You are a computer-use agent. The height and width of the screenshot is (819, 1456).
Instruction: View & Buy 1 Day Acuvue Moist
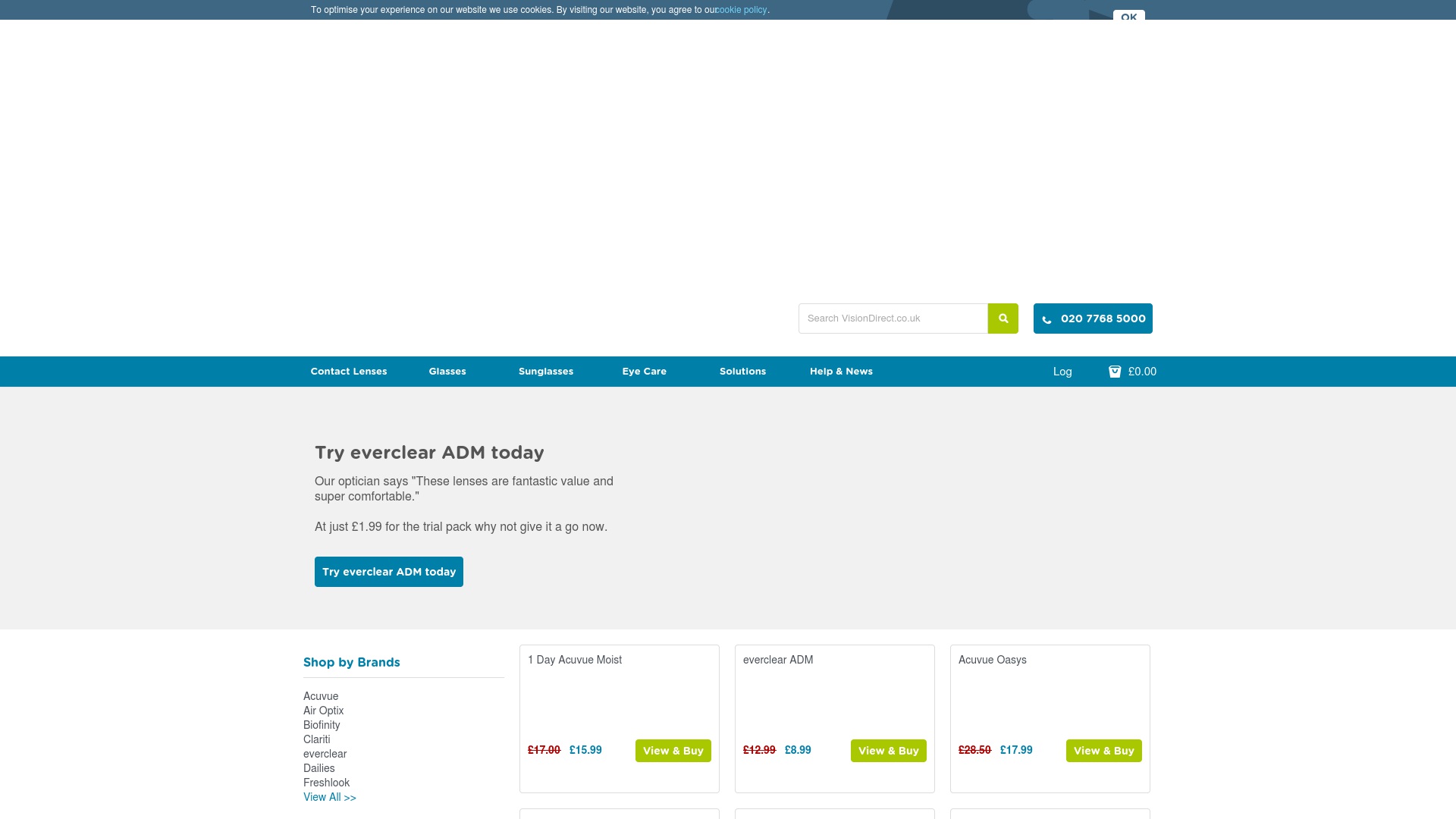tap(673, 751)
